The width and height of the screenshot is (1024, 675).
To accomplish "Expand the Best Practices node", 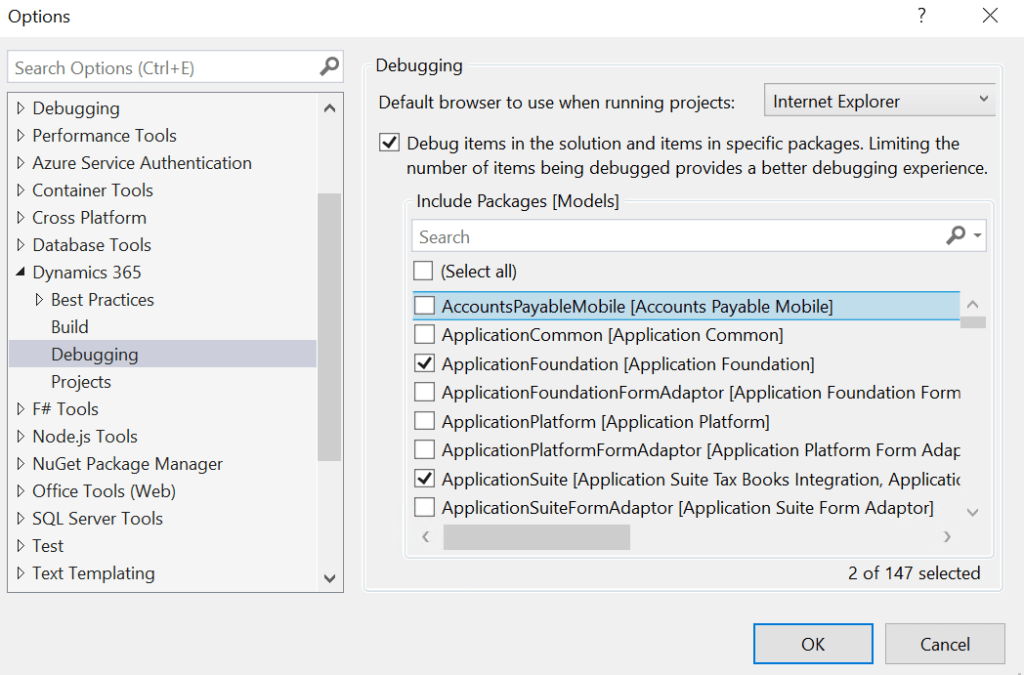I will [x=40, y=300].
